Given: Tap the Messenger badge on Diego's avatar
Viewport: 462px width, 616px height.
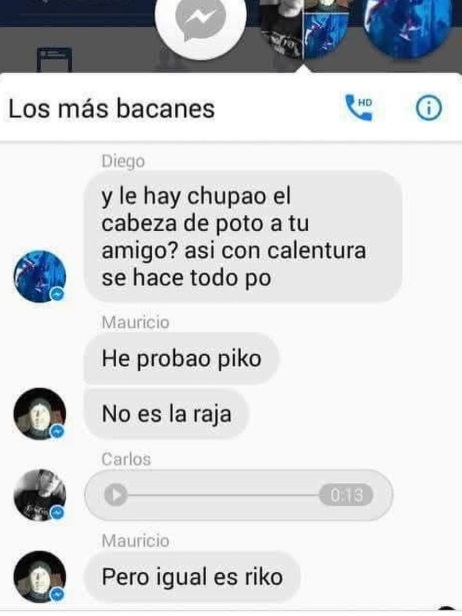Looking at the screenshot, I should point(57,294).
